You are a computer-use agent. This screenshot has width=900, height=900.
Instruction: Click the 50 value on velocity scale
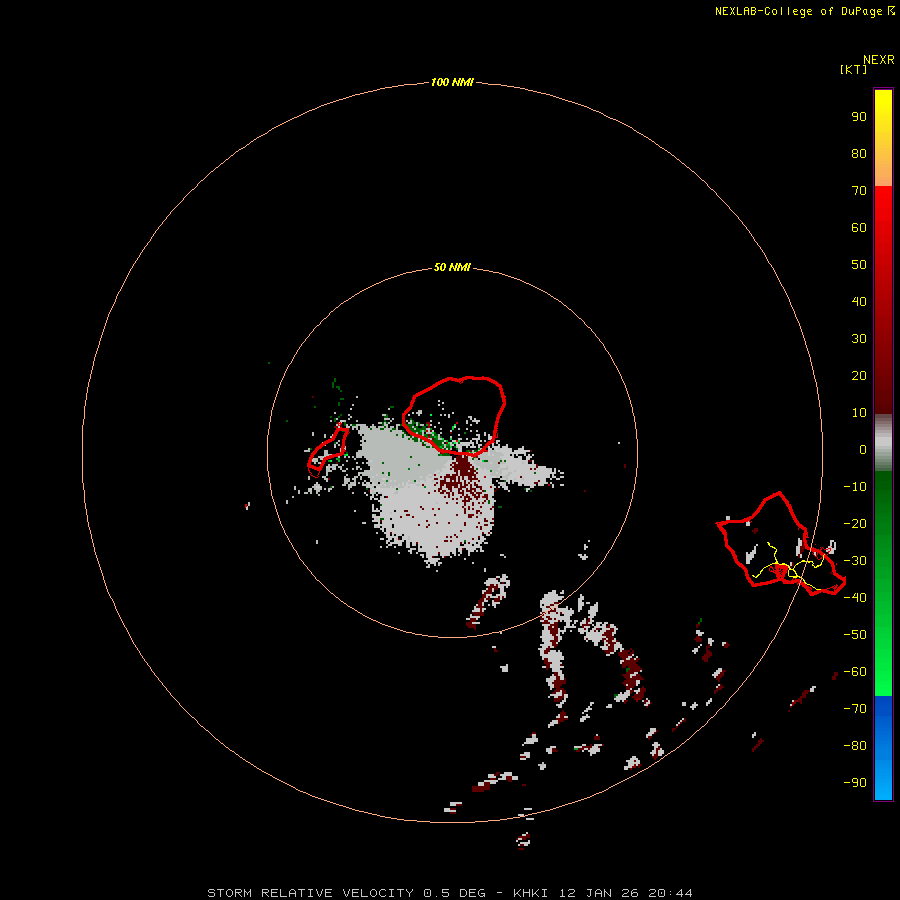pyautogui.click(x=859, y=265)
